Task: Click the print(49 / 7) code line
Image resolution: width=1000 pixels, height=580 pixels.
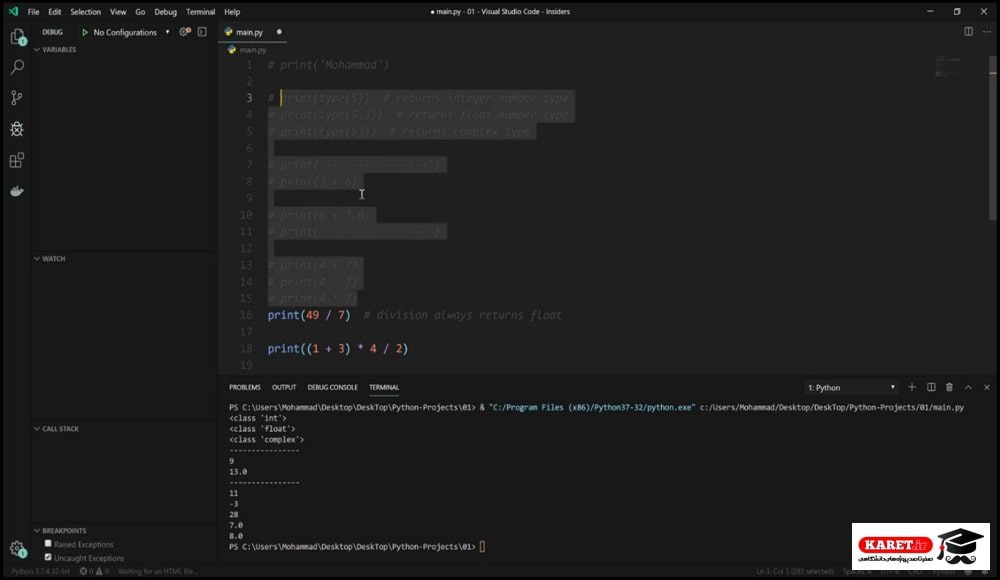Action: [x=309, y=315]
